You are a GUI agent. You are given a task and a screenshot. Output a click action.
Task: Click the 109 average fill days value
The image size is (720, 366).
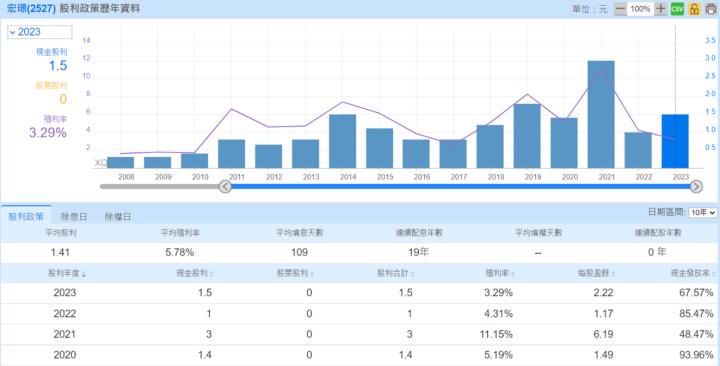click(299, 252)
